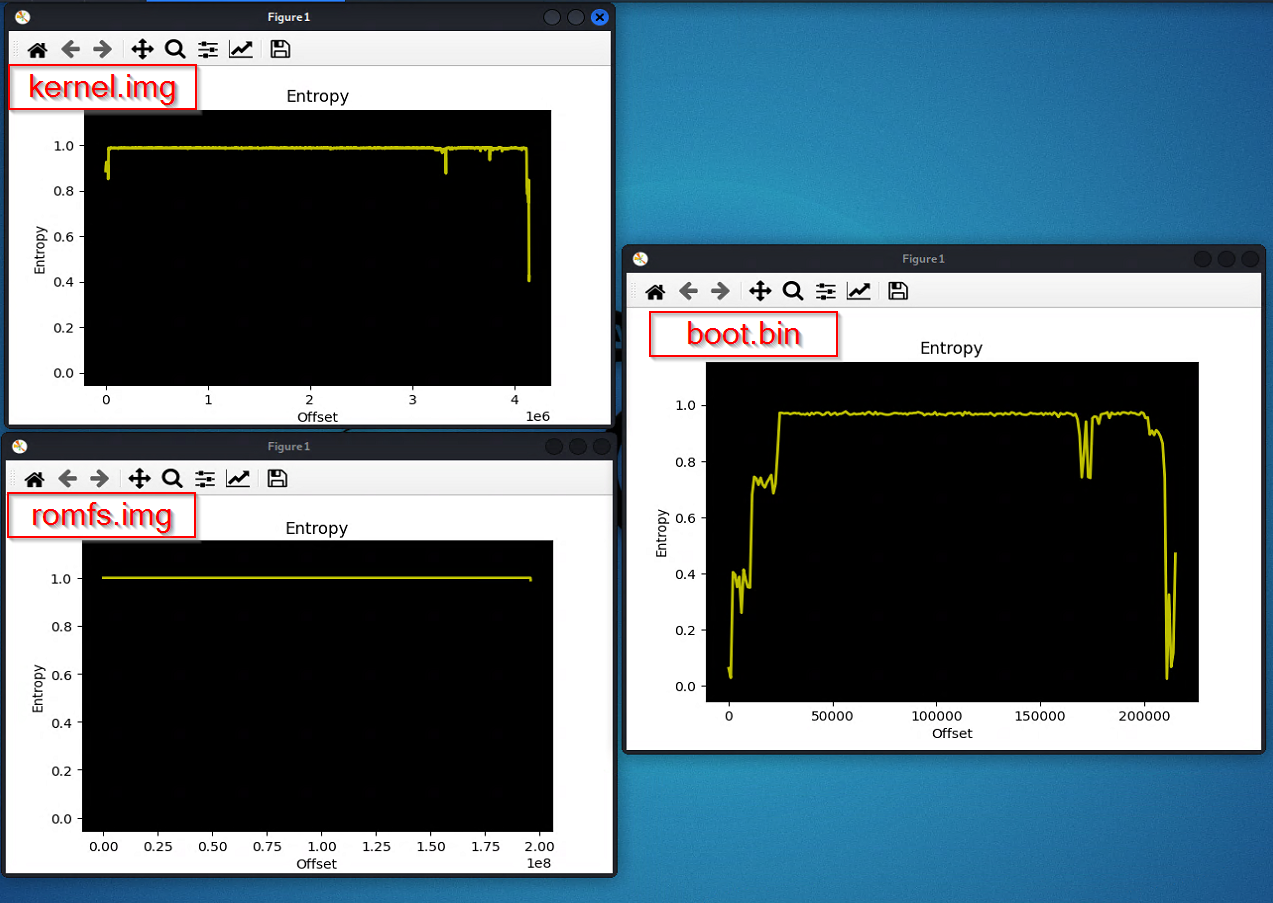The height and width of the screenshot is (903, 1273).
Task: Close the kernel.img figure window
Action: (600, 17)
